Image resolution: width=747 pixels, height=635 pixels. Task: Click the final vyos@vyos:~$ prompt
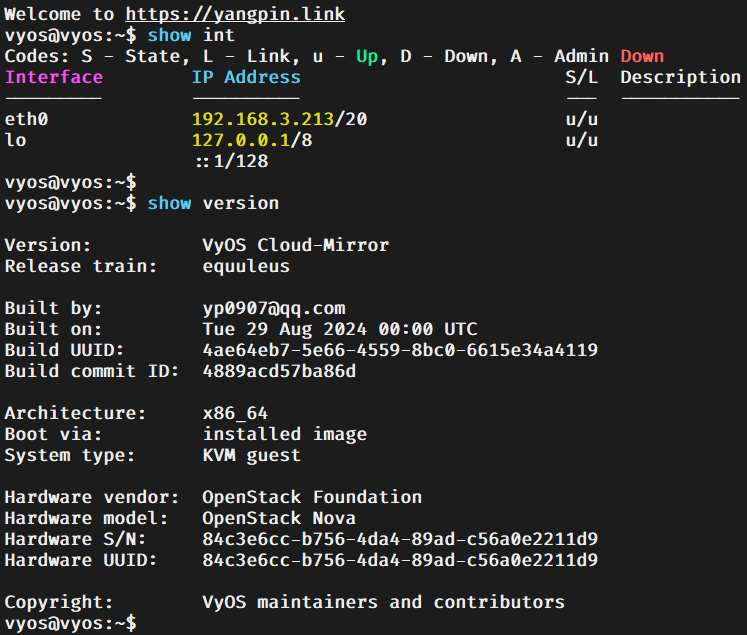click(x=71, y=623)
